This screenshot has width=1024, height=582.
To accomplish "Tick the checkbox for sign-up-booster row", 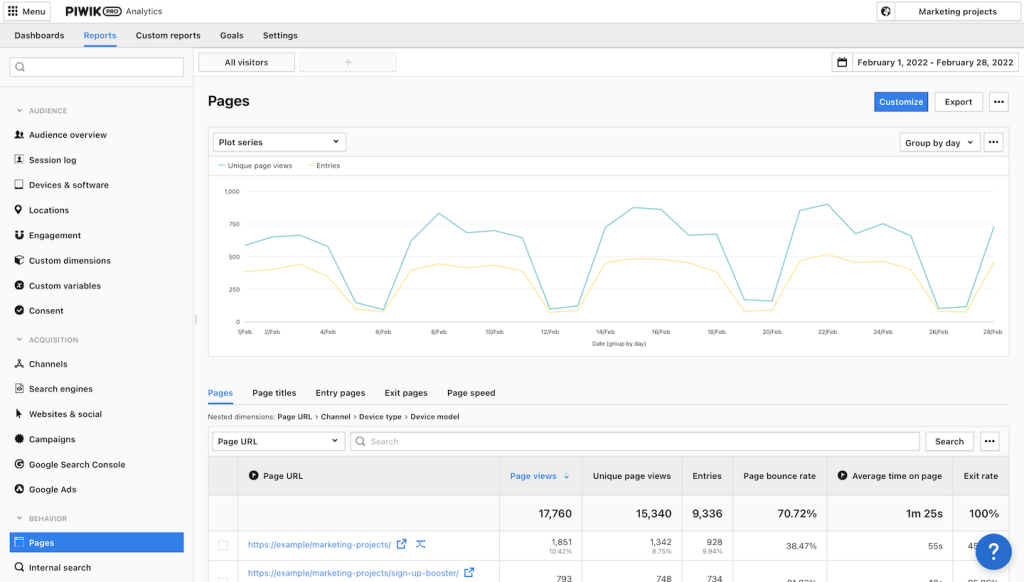I will pos(223,574).
